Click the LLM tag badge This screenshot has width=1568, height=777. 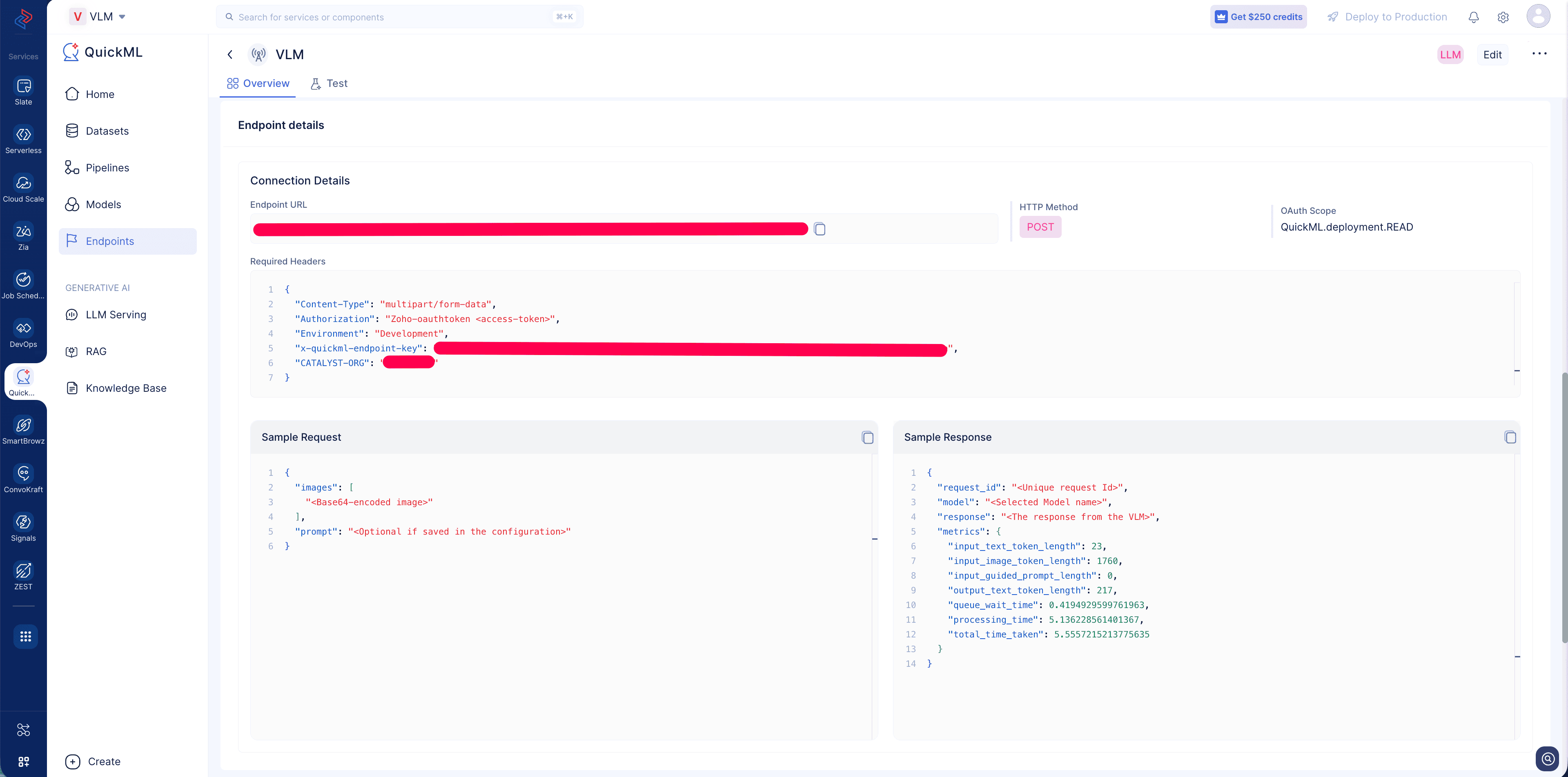[x=1450, y=55]
